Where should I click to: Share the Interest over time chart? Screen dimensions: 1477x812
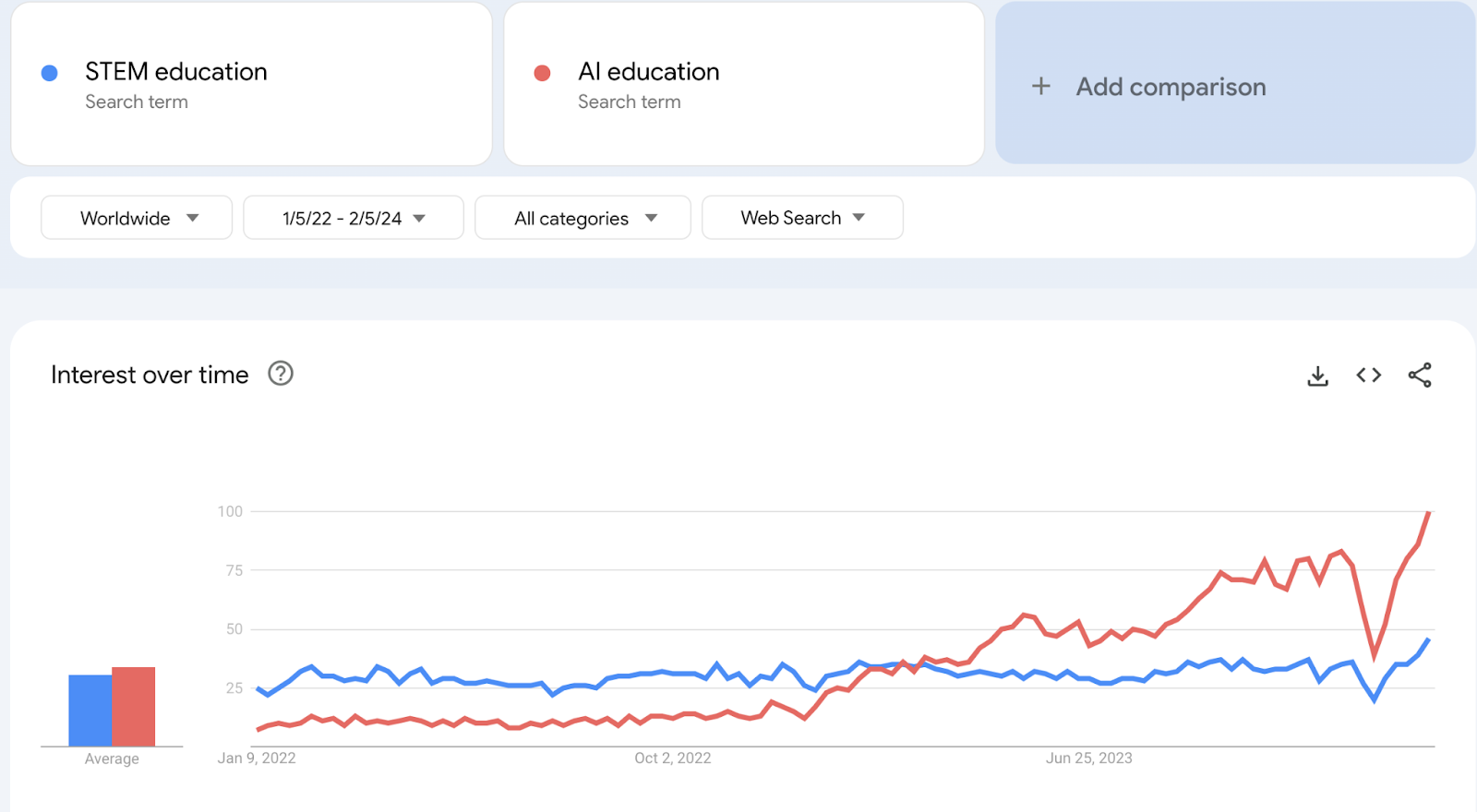click(x=1420, y=375)
